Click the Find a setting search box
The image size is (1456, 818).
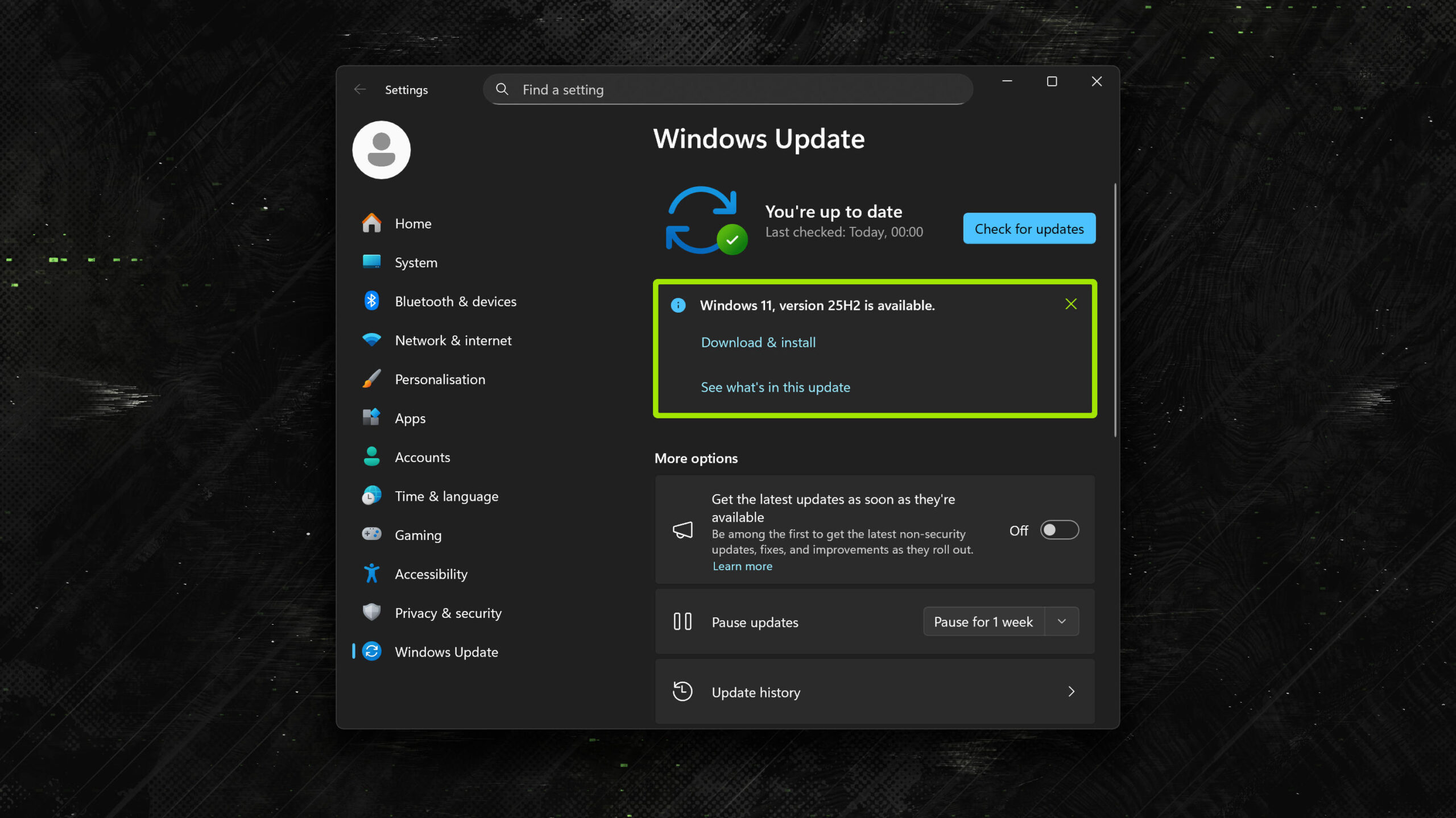click(x=728, y=89)
